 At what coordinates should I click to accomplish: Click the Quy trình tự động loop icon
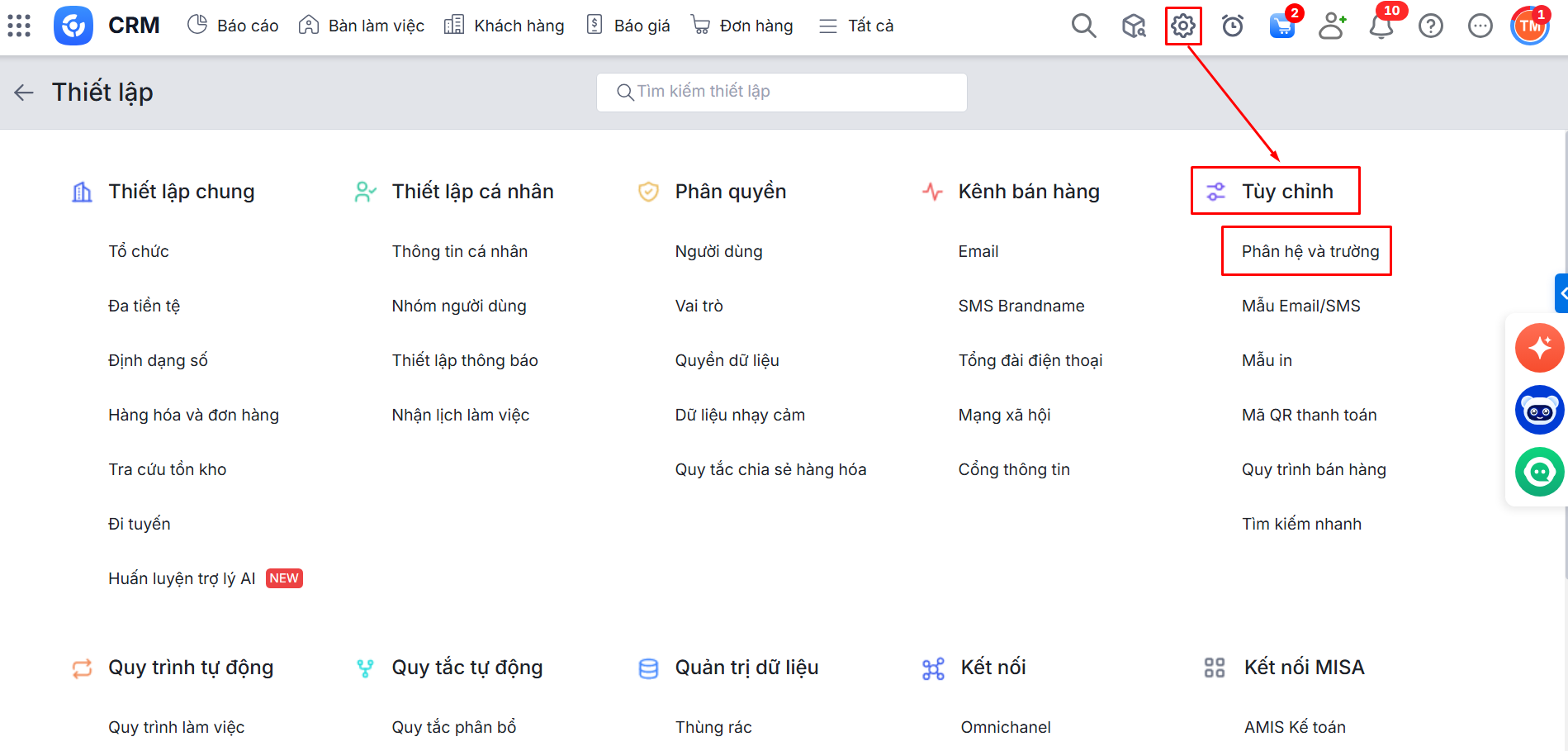pos(82,668)
